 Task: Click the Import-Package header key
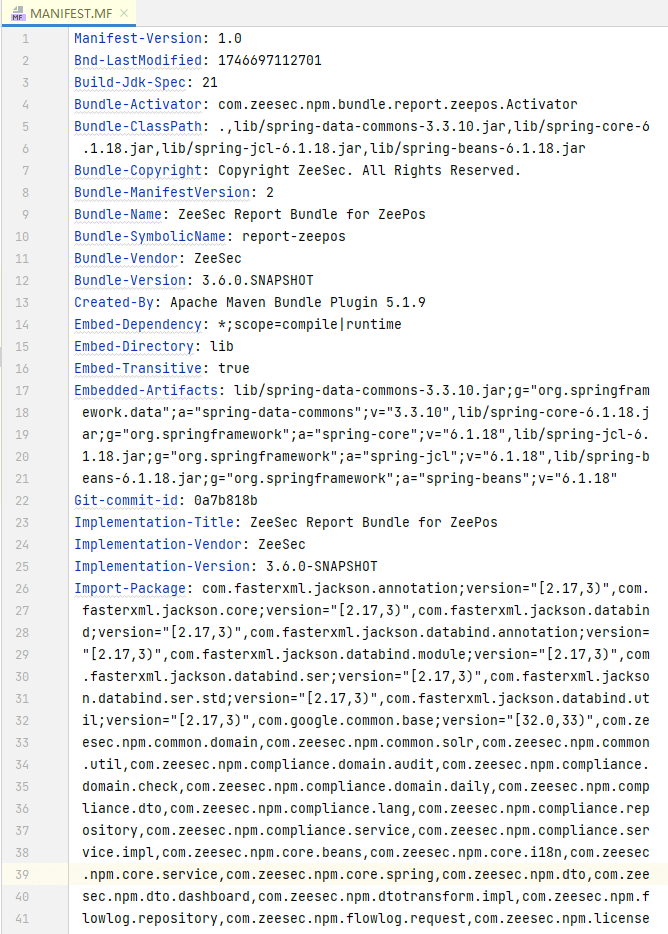(128, 588)
